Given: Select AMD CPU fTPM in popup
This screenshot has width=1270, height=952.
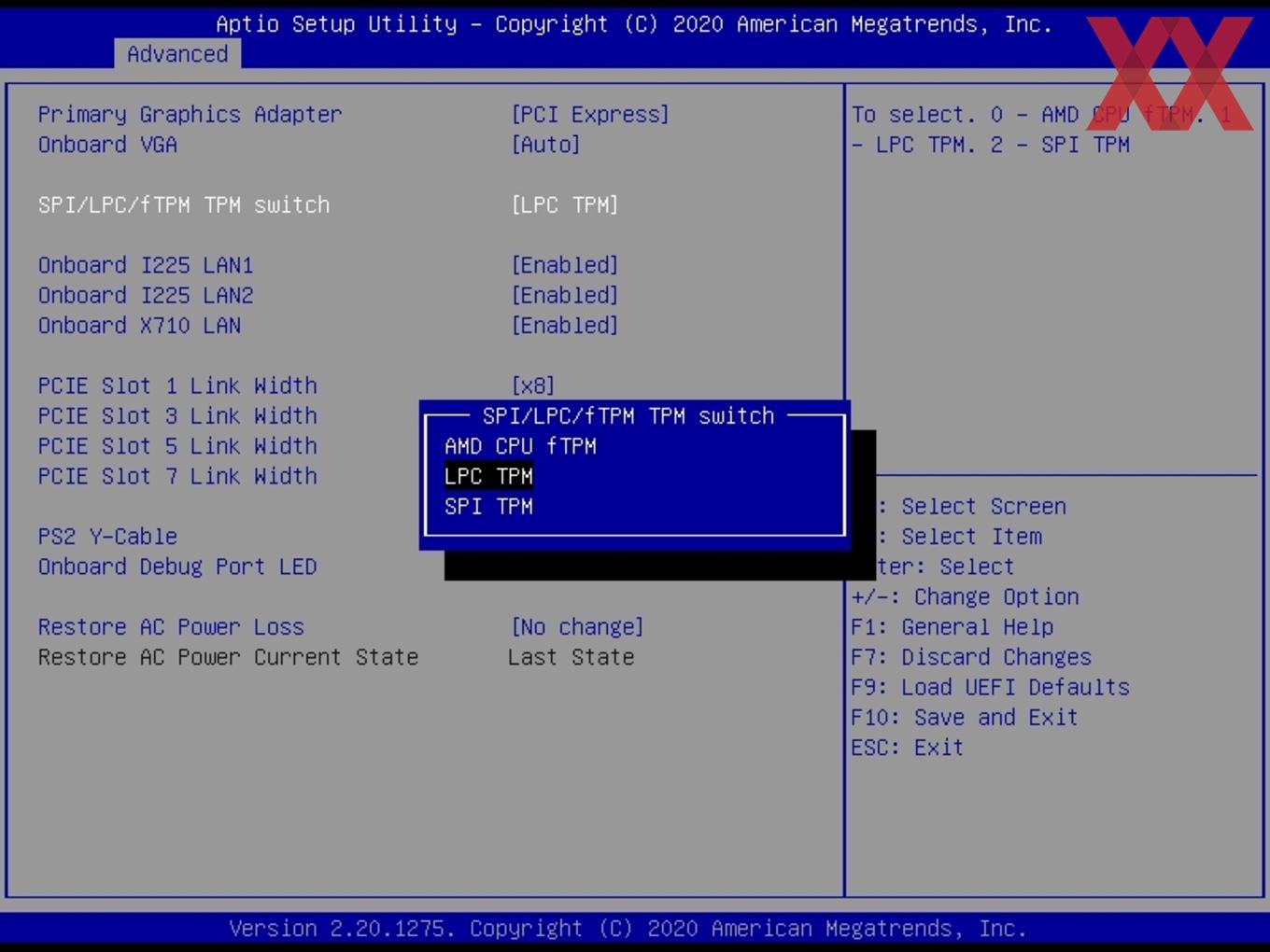Looking at the screenshot, I should pos(520,446).
